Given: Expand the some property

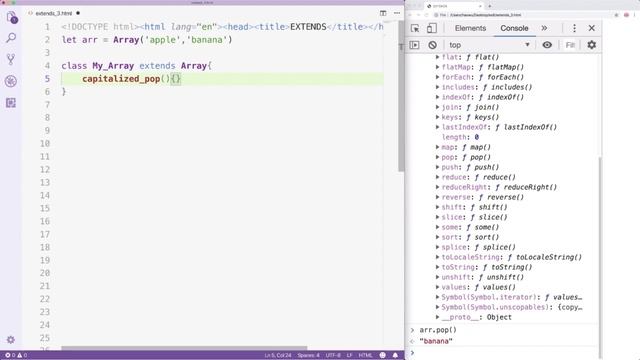Looking at the screenshot, I should click(438, 227).
